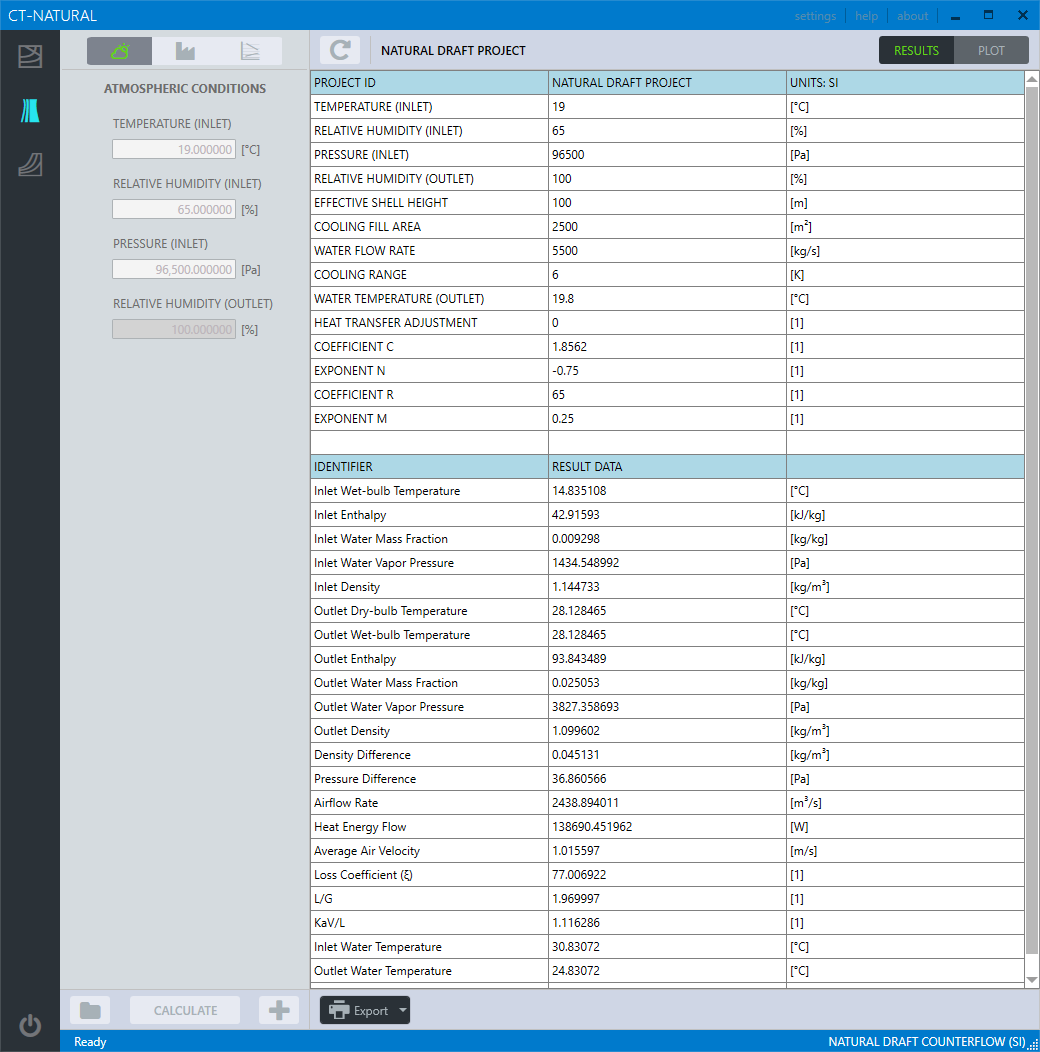This screenshot has height=1052, width=1040.
Task: Click 'NATURAL DRAFT COUNTERFLOW (SI)' status text
Action: [927, 1041]
